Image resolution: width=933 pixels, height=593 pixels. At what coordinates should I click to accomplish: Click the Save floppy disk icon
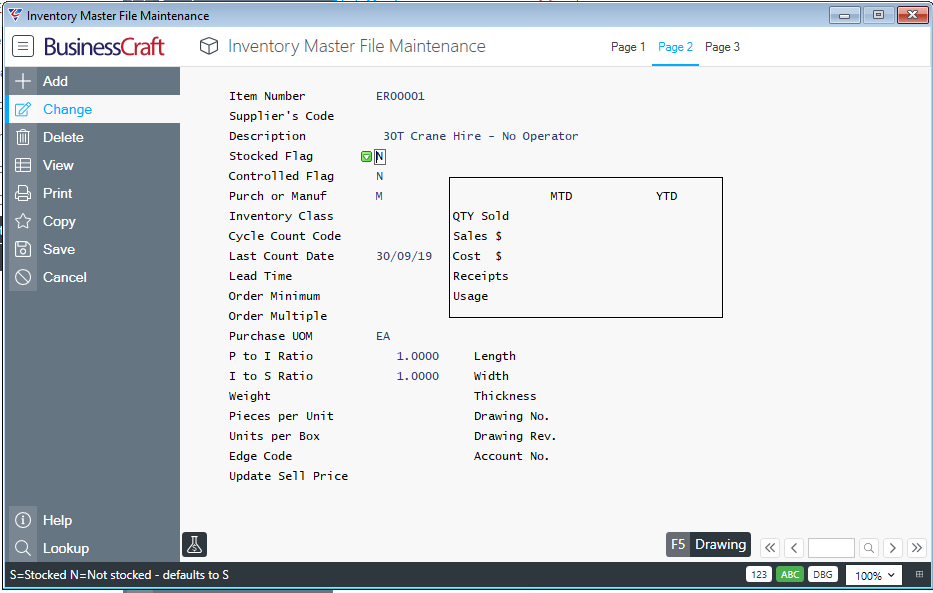point(23,249)
